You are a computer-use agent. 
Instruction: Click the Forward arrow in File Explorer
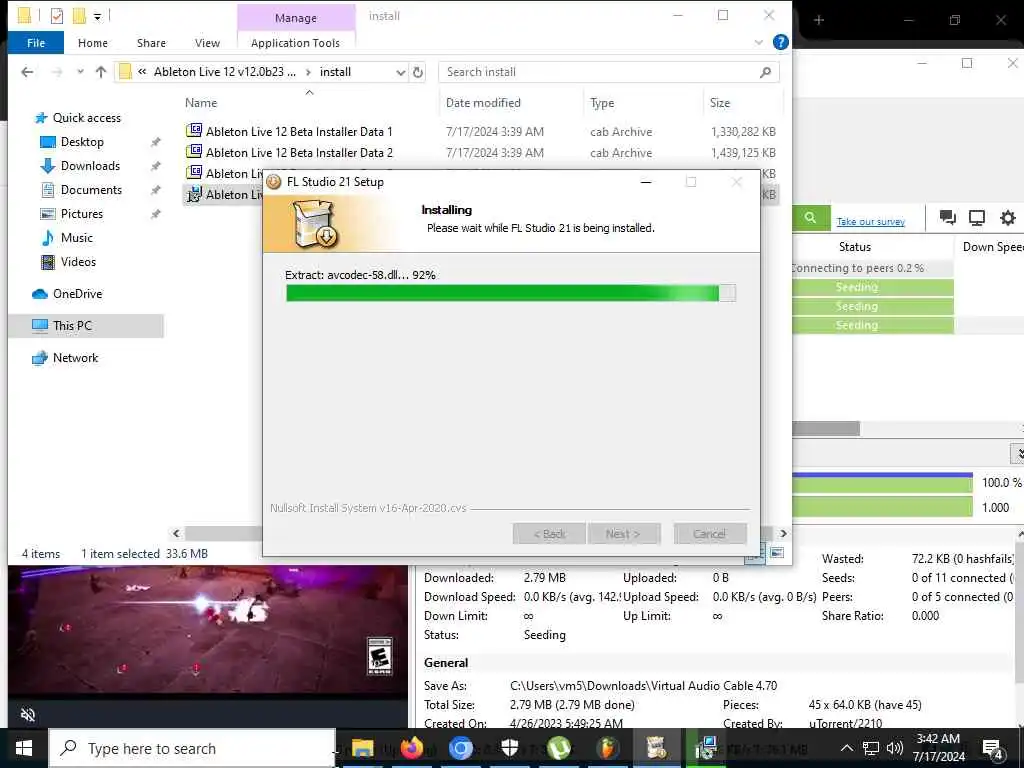point(57,72)
